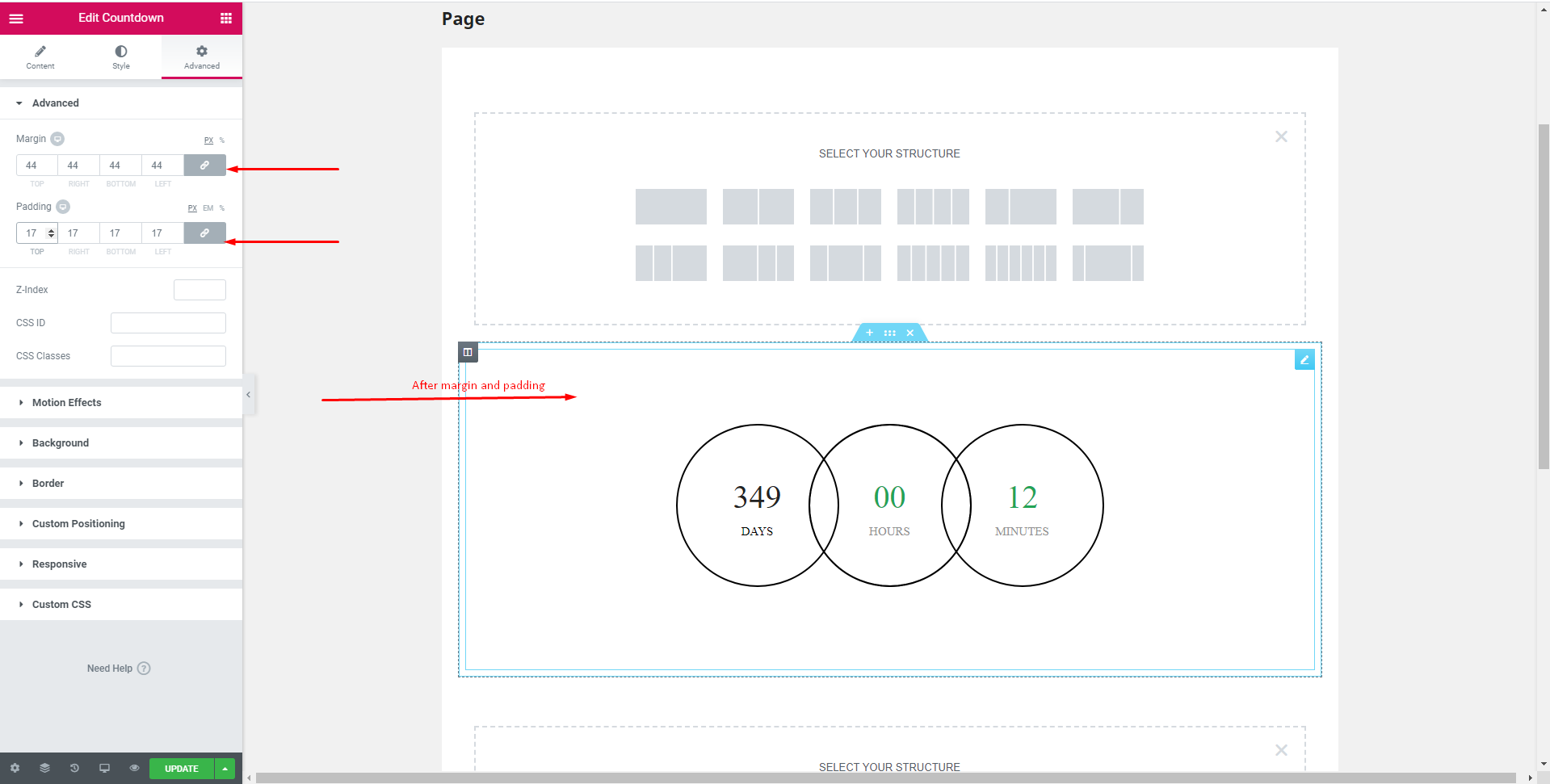Image resolution: width=1550 pixels, height=784 pixels.
Task: Click the green UPDATE button
Action: point(182,769)
